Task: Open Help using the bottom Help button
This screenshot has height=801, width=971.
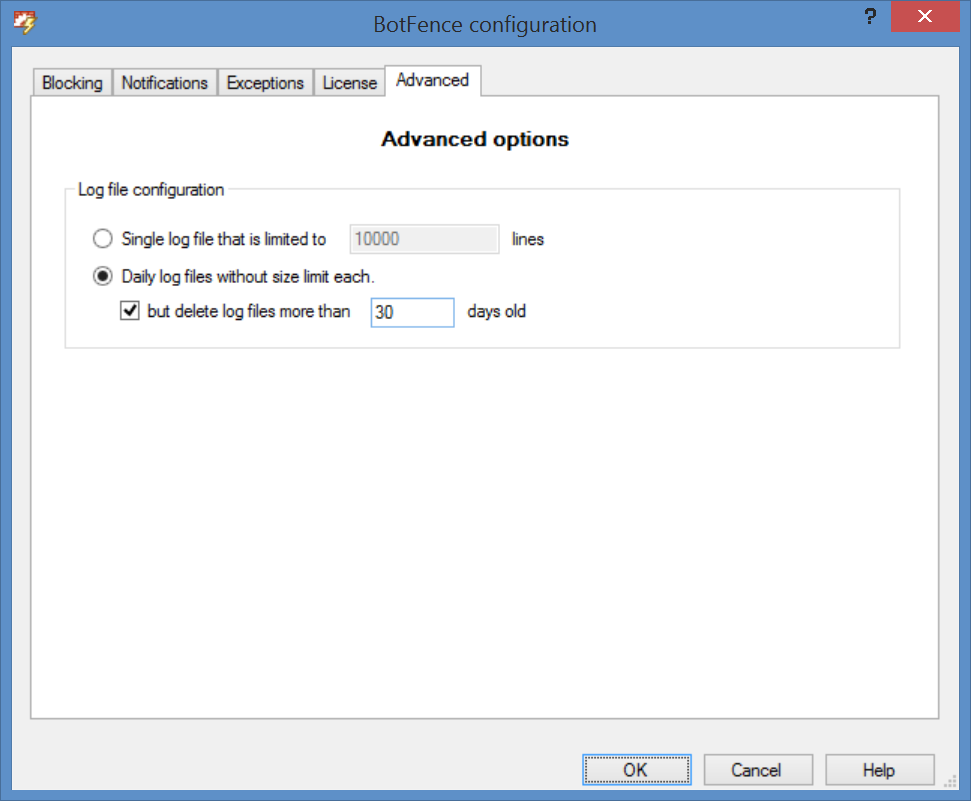Action: (x=879, y=770)
